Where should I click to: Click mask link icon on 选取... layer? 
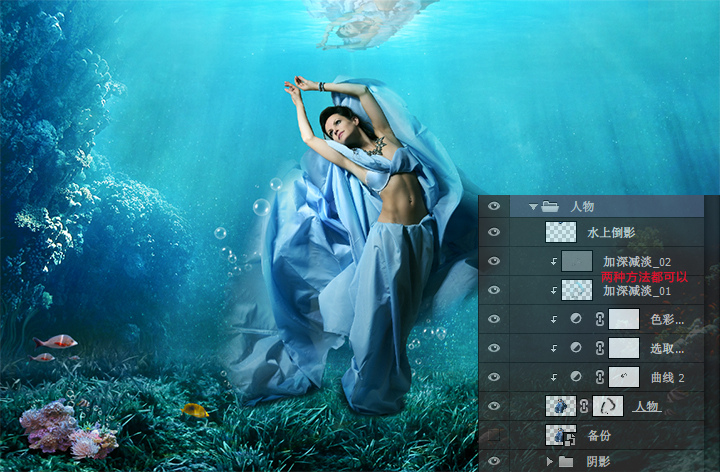(600, 348)
